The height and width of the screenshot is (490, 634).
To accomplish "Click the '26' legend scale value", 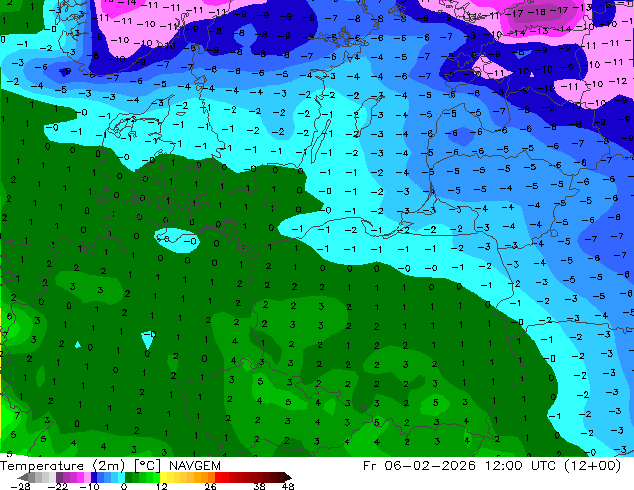I will (x=210, y=486).
